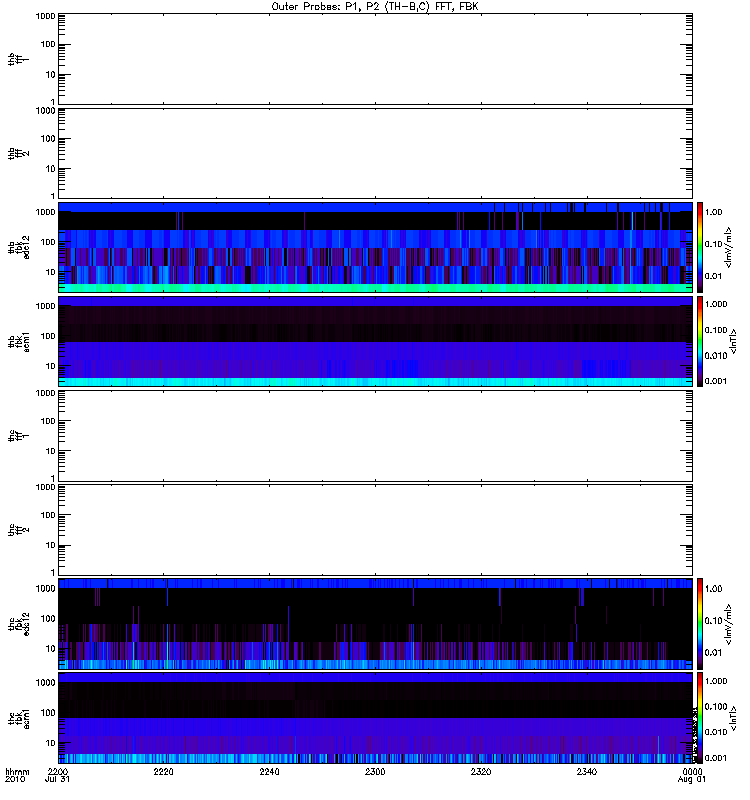Click the 'thb fbk edc12' y-axis panel label
This screenshot has width=750, height=800.
18,247
